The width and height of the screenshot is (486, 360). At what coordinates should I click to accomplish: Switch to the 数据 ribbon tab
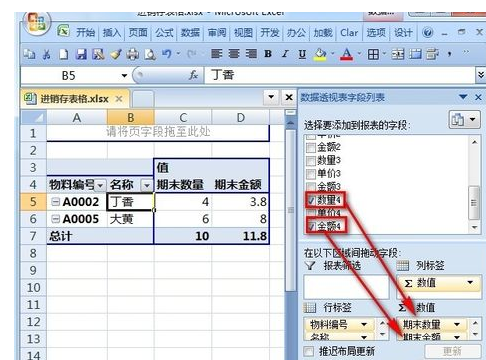tap(190, 33)
